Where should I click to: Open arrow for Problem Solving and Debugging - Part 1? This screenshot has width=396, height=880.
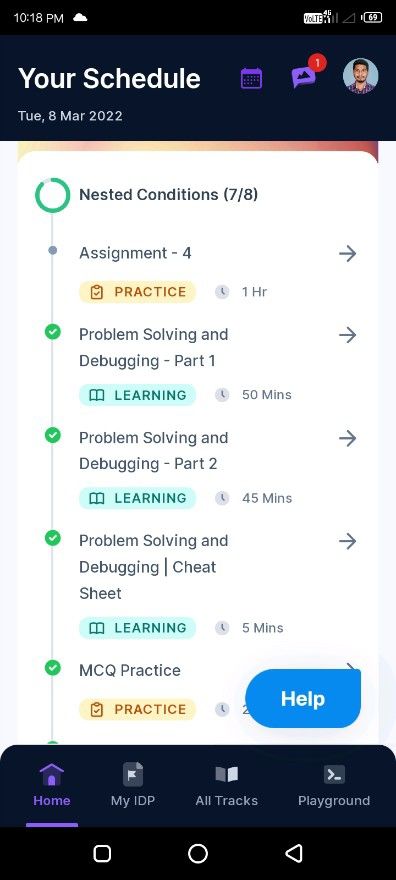click(348, 335)
